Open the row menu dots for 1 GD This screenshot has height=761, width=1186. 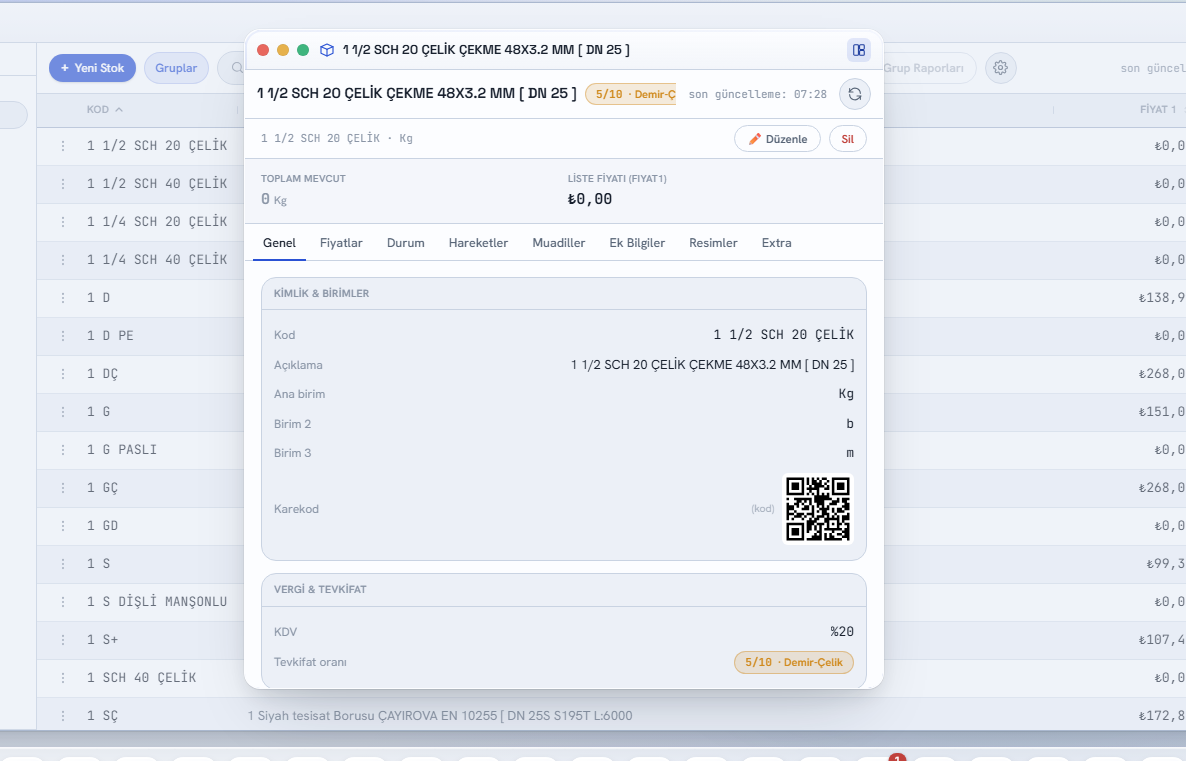pyautogui.click(x=63, y=526)
